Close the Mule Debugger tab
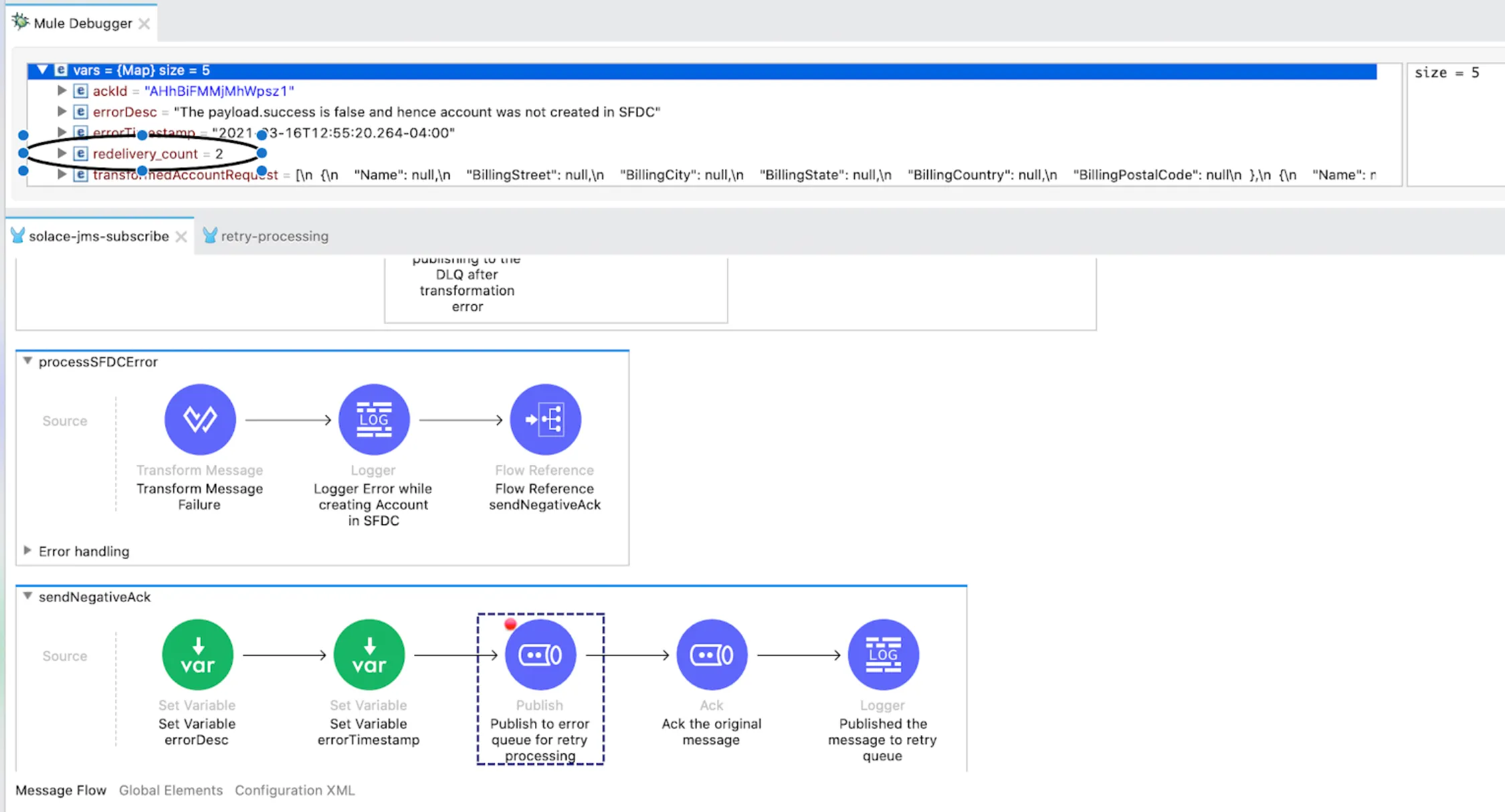The image size is (1505, 812). [x=144, y=23]
